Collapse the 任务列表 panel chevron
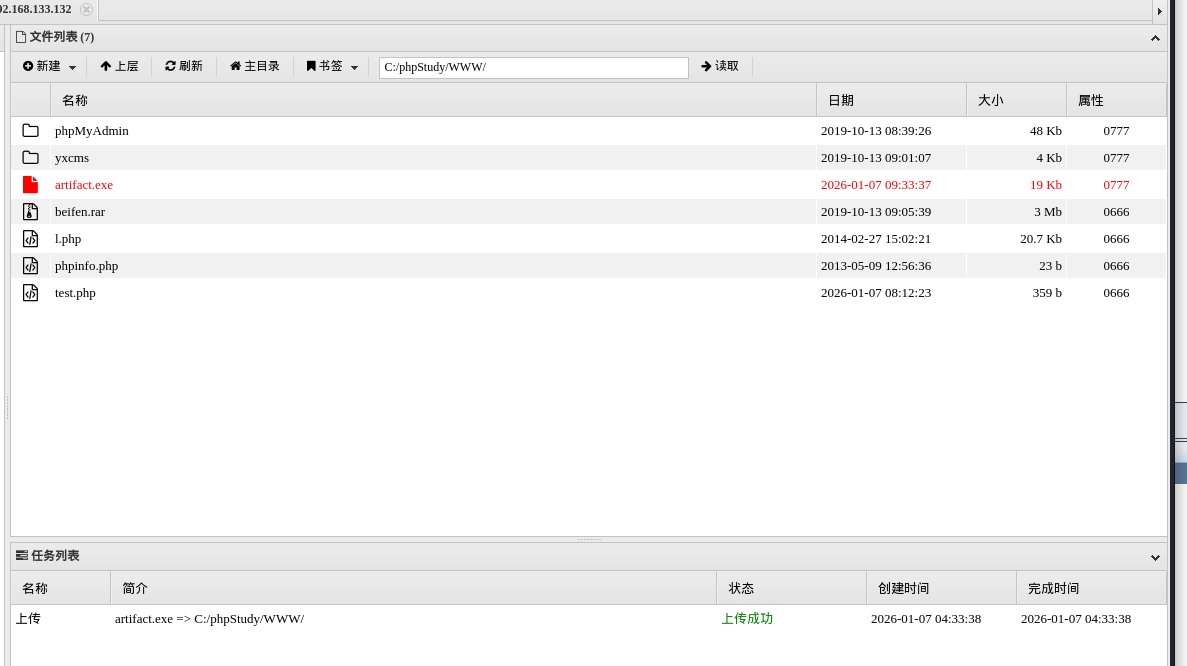The height and width of the screenshot is (666, 1187). pos(1155,557)
